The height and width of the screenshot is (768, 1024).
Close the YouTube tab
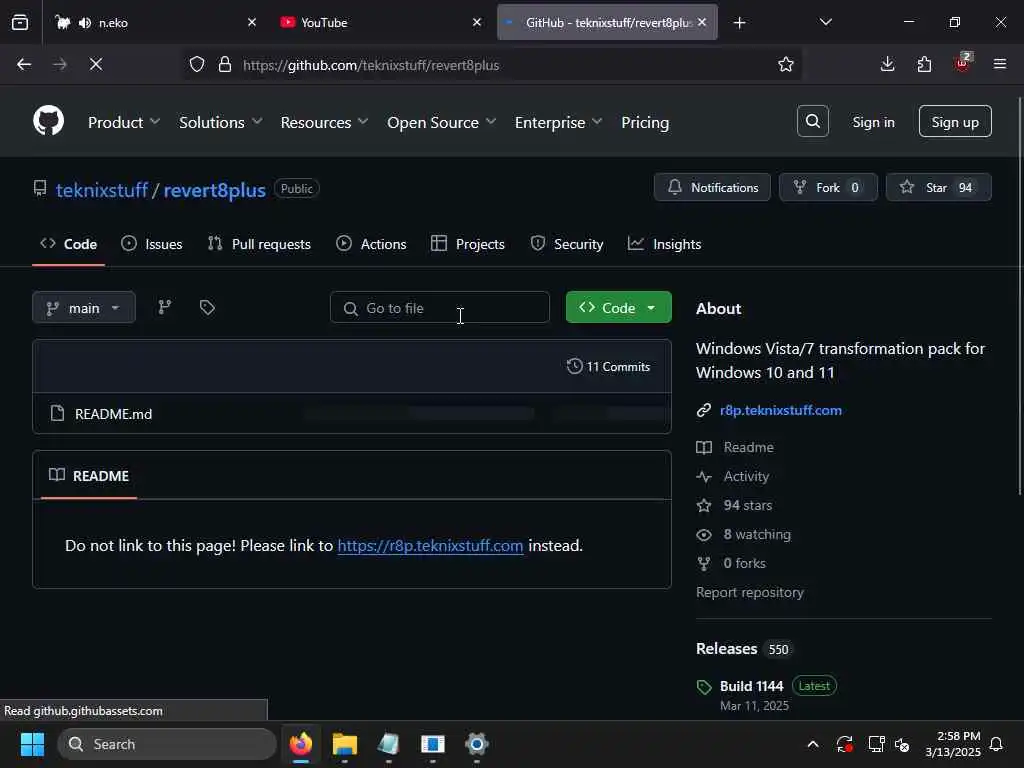[x=477, y=22]
